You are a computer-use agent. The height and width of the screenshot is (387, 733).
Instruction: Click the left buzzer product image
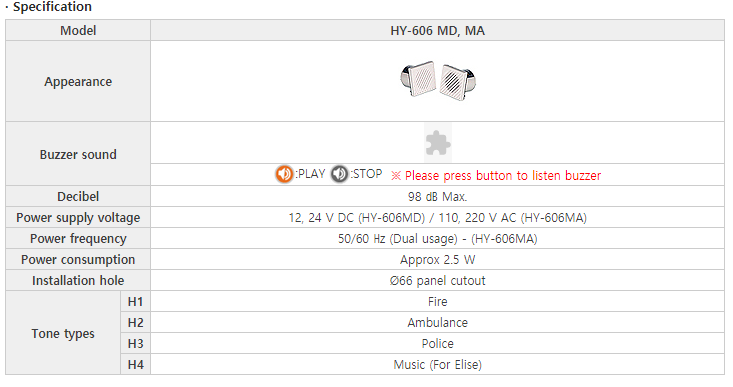click(x=418, y=79)
